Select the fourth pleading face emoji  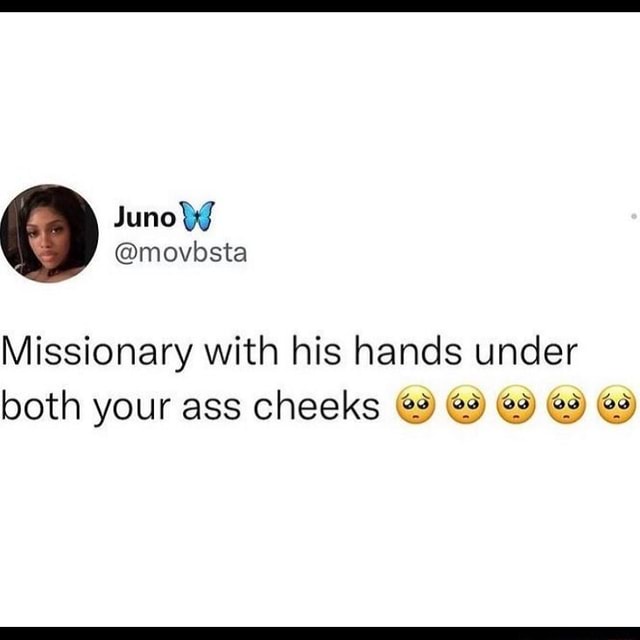(x=566, y=405)
